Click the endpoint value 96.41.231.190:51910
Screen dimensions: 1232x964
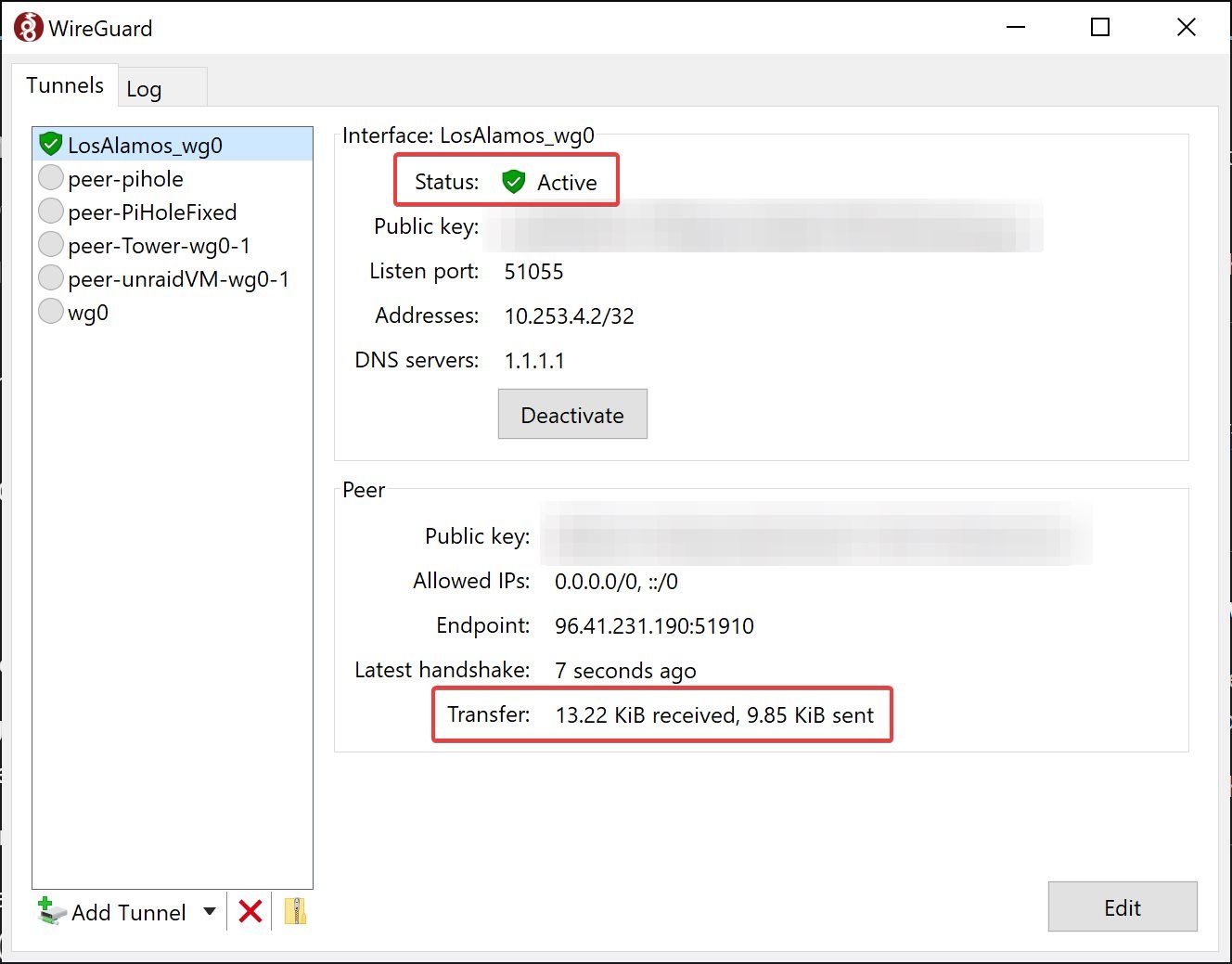(x=654, y=626)
